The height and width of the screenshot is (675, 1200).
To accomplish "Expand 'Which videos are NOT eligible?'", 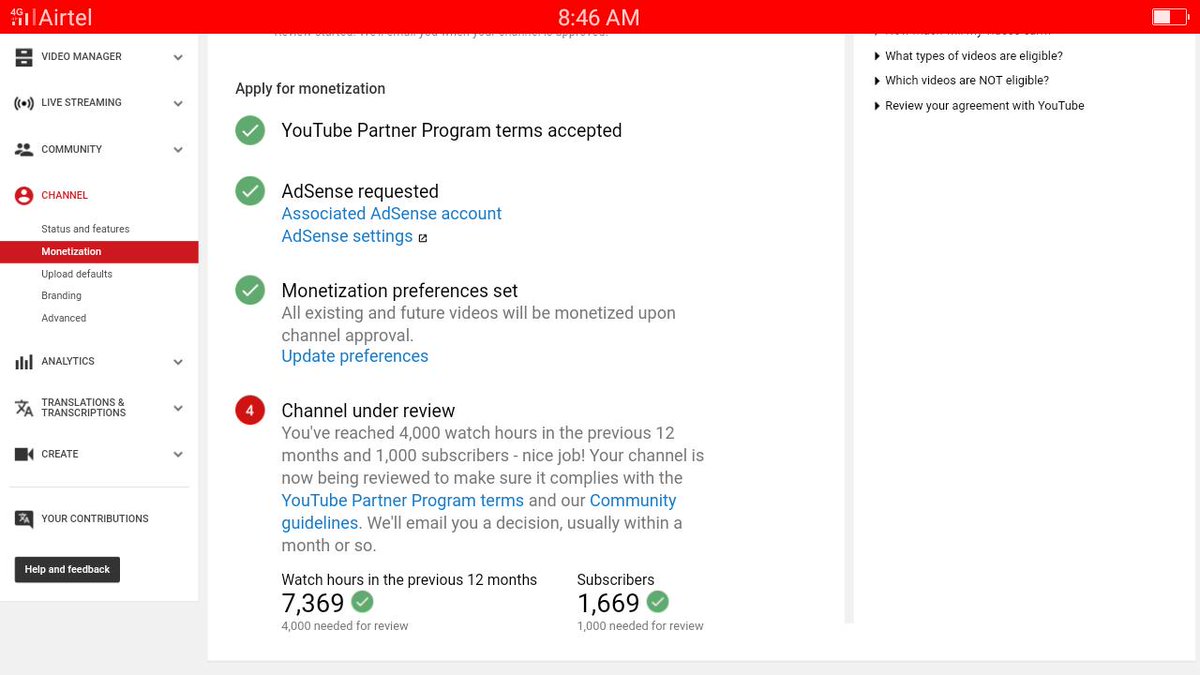I will (x=961, y=80).
